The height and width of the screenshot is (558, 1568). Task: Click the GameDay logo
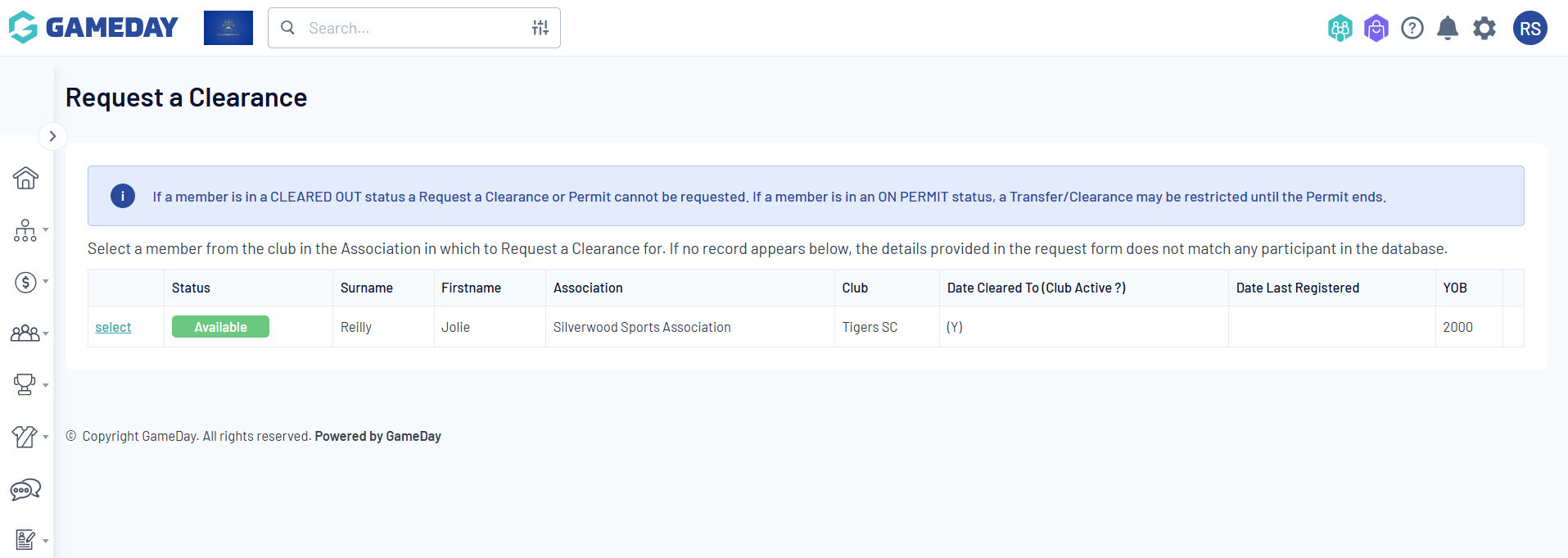pos(93,27)
